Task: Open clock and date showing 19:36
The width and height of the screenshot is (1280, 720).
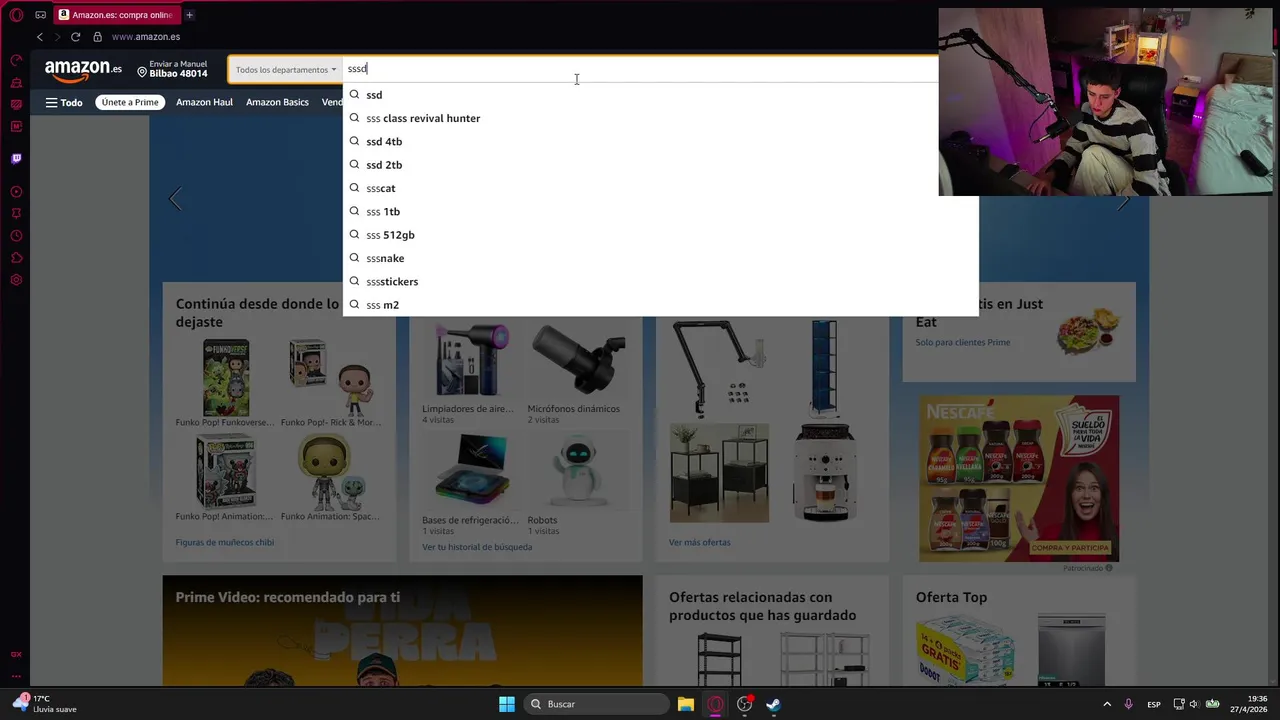Action: pyautogui.click(x=1251, y=704)
